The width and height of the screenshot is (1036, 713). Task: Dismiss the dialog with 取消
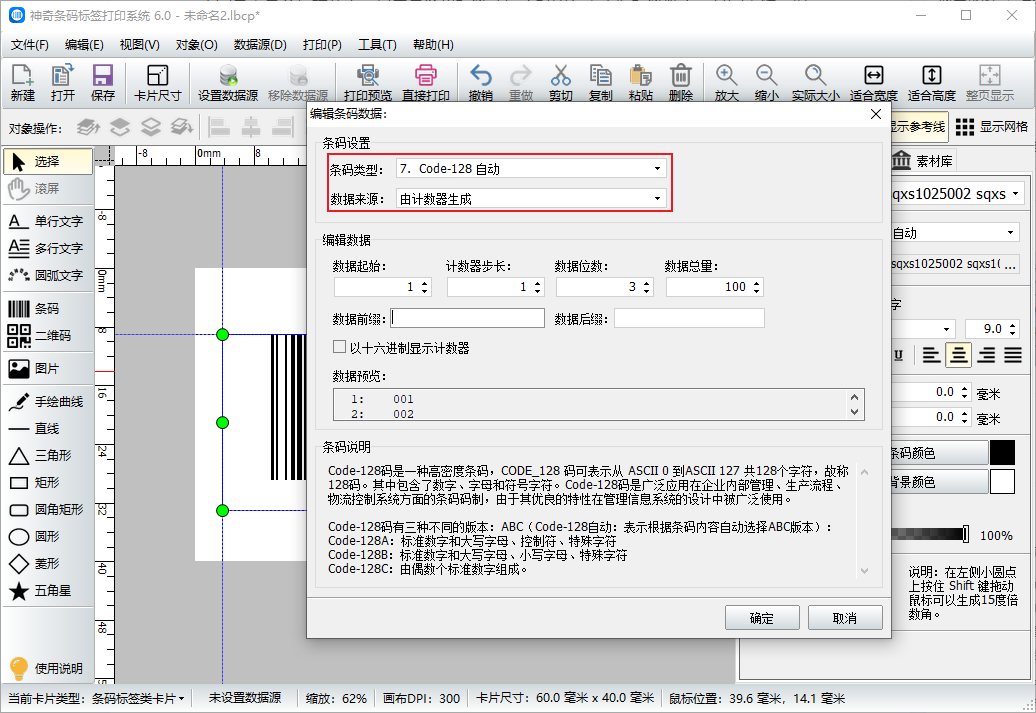[845, 618]
